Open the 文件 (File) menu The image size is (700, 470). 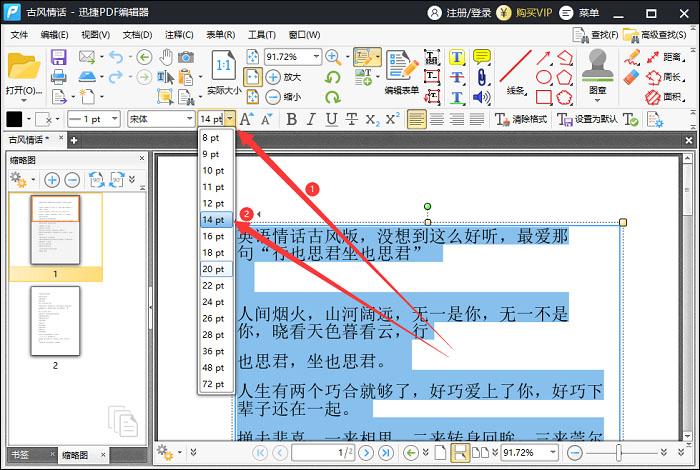click(19, 34)
